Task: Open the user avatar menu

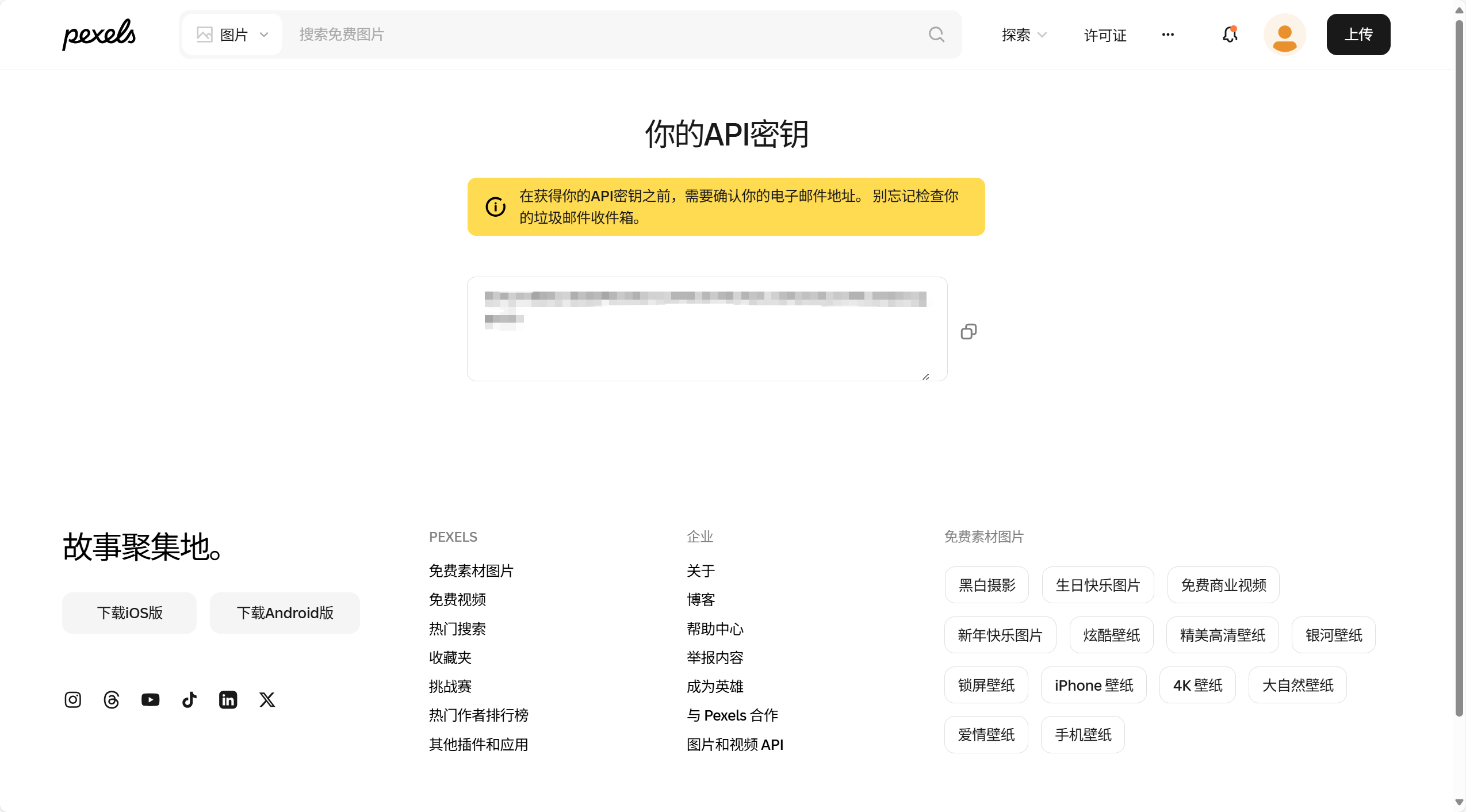Action: coord(1284,35)
